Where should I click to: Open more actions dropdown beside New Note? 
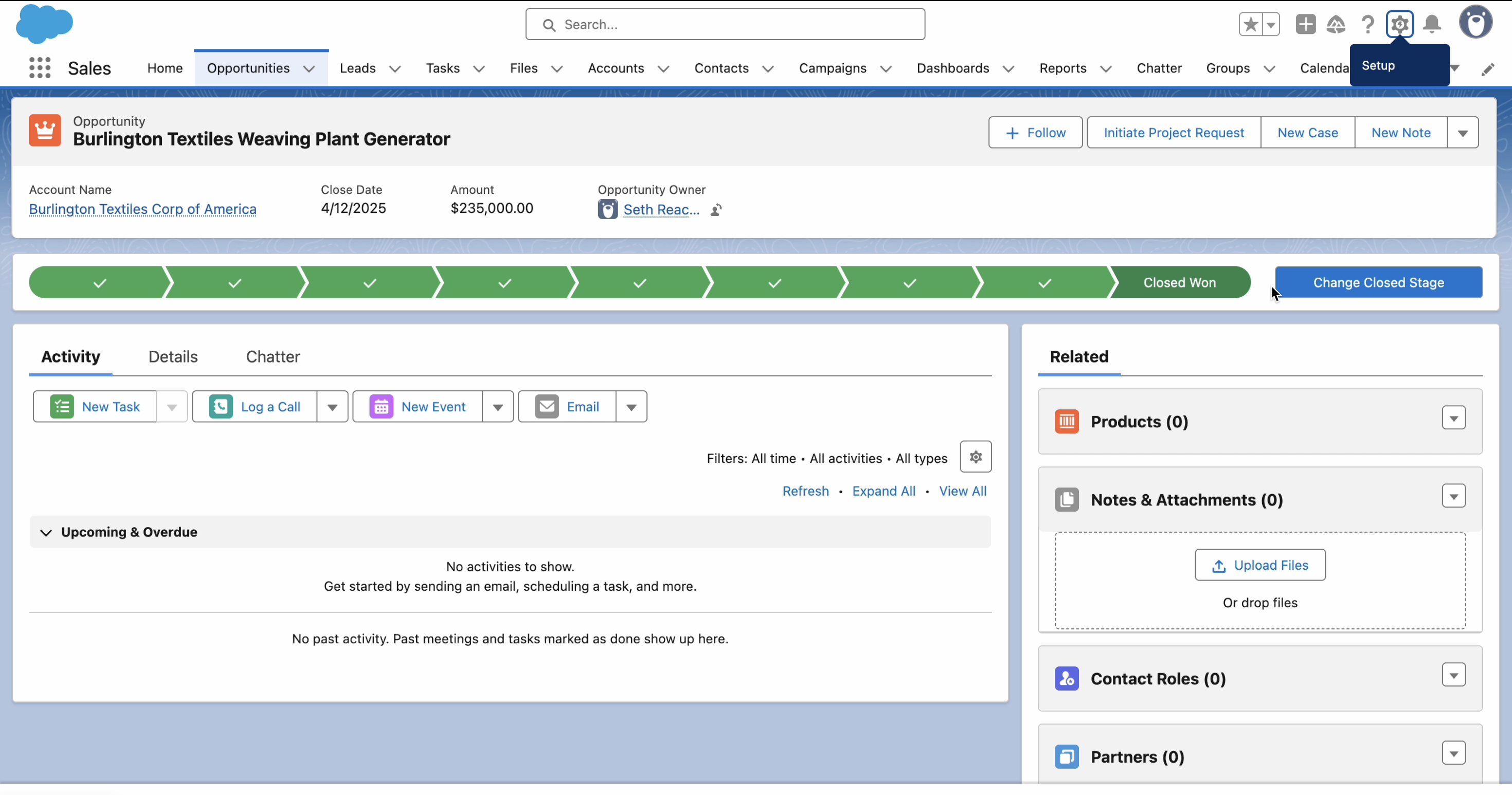(x=1463, y=133)
